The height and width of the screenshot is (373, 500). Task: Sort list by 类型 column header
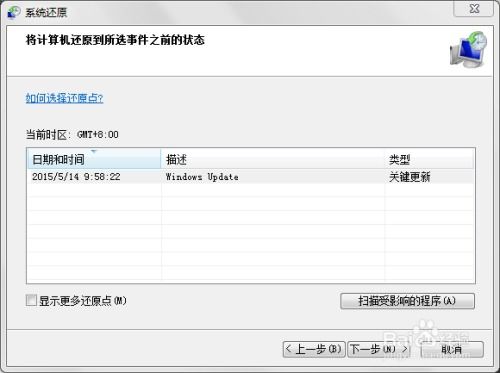coord(429,159)
